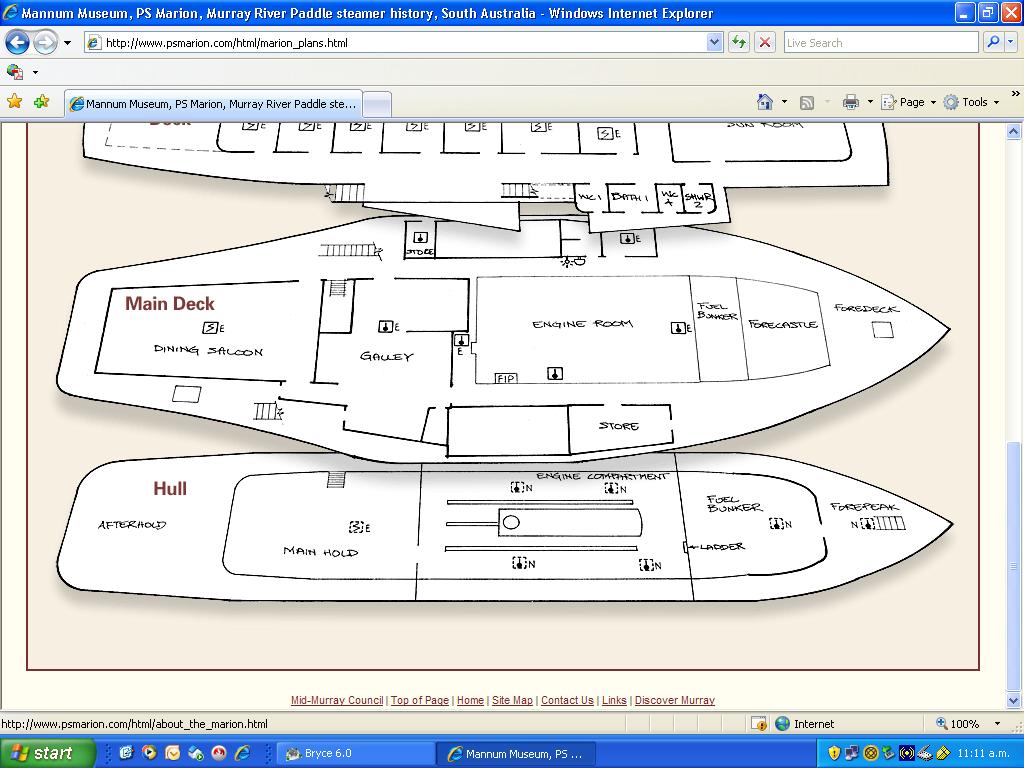Image resolution: width=1024 pixels, height=768 pixels.
Task: Click the vertical scrollbar thumb
Action: click(x=1014, y=566)
